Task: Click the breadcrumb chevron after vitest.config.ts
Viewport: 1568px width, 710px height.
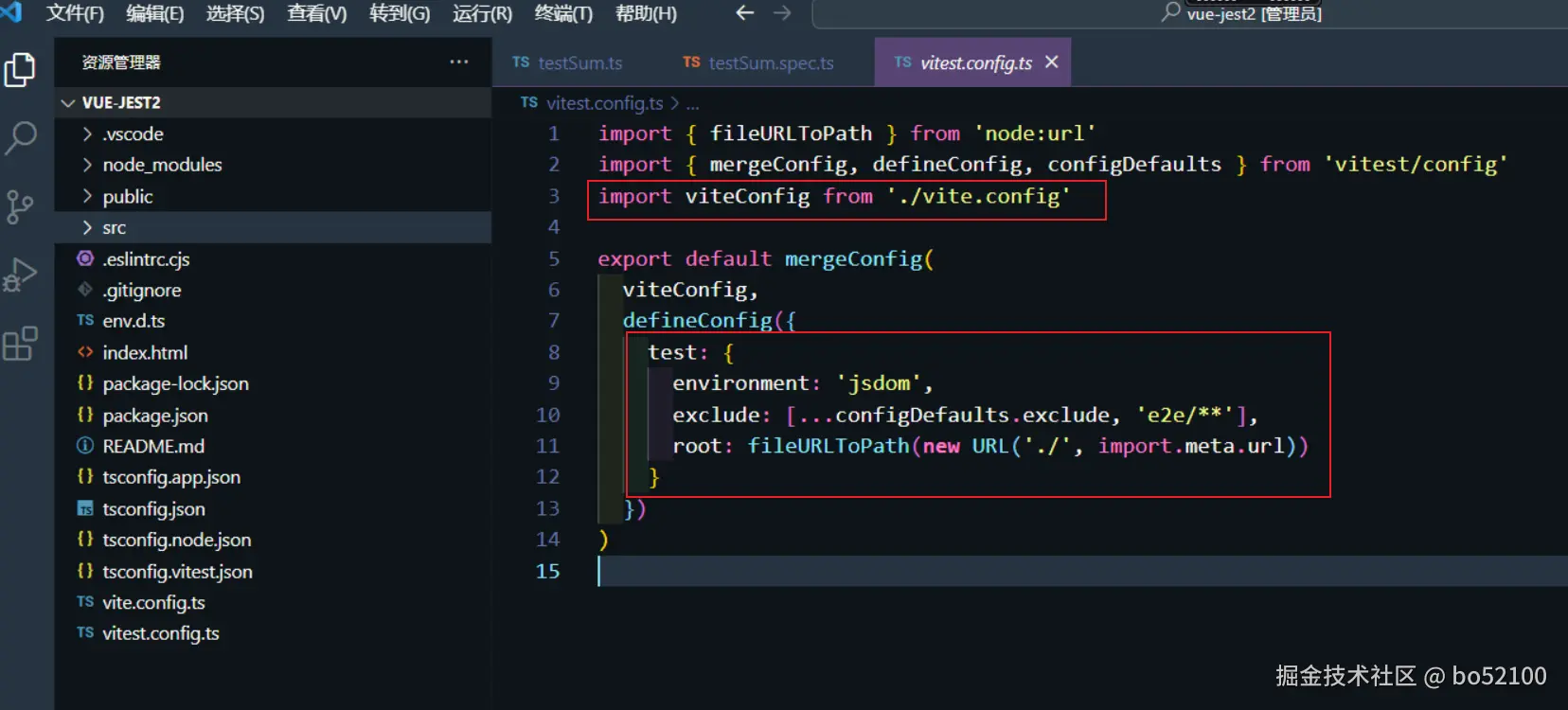Action: click(675, 103)
